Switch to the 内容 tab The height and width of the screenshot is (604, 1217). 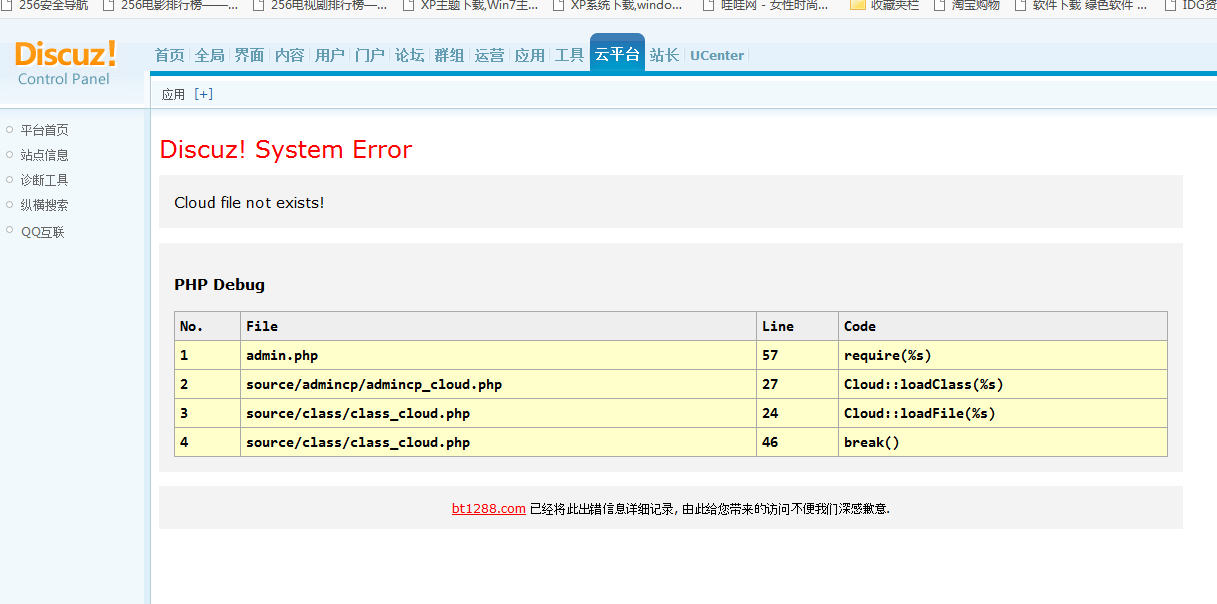coord(289,55)
